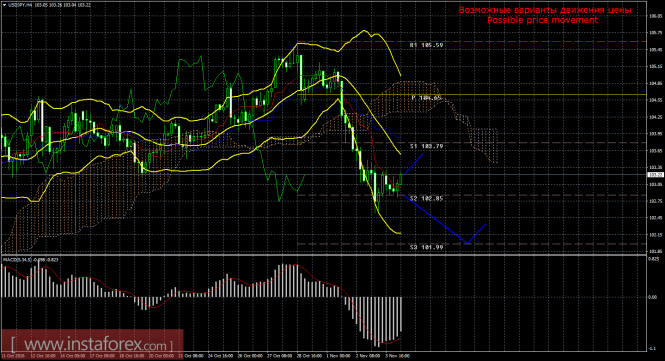Click the Russian title Возможные варианты движения цены
This screenshot has height=361, width=665.
click(x=545, y=10)
